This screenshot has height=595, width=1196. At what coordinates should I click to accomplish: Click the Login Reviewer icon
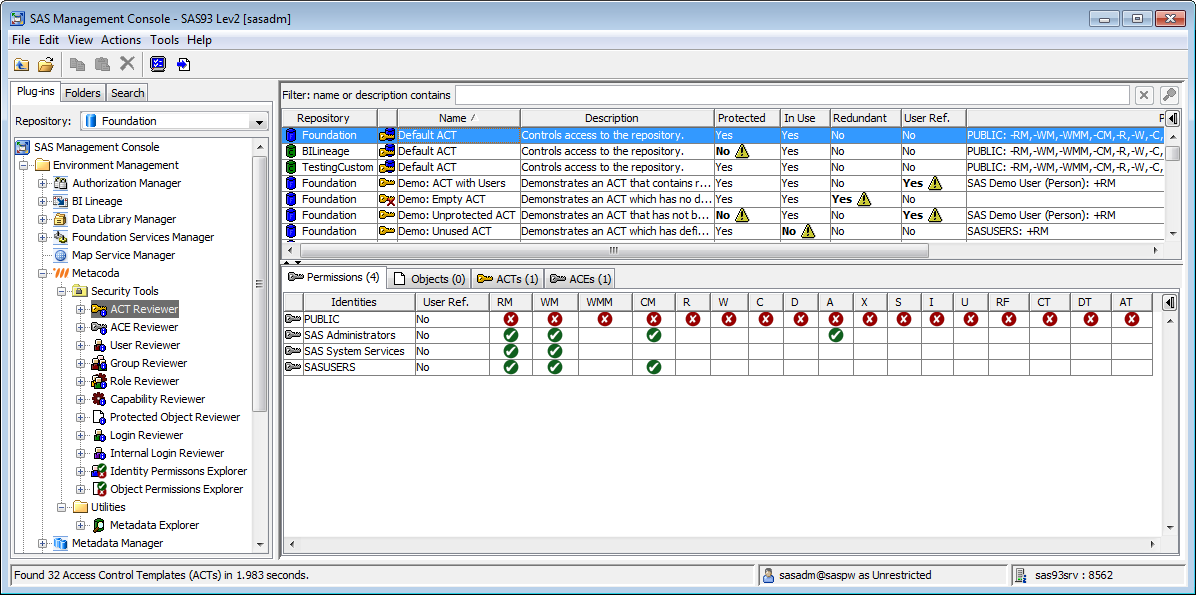pyautogui.click(x=98, y=436)
